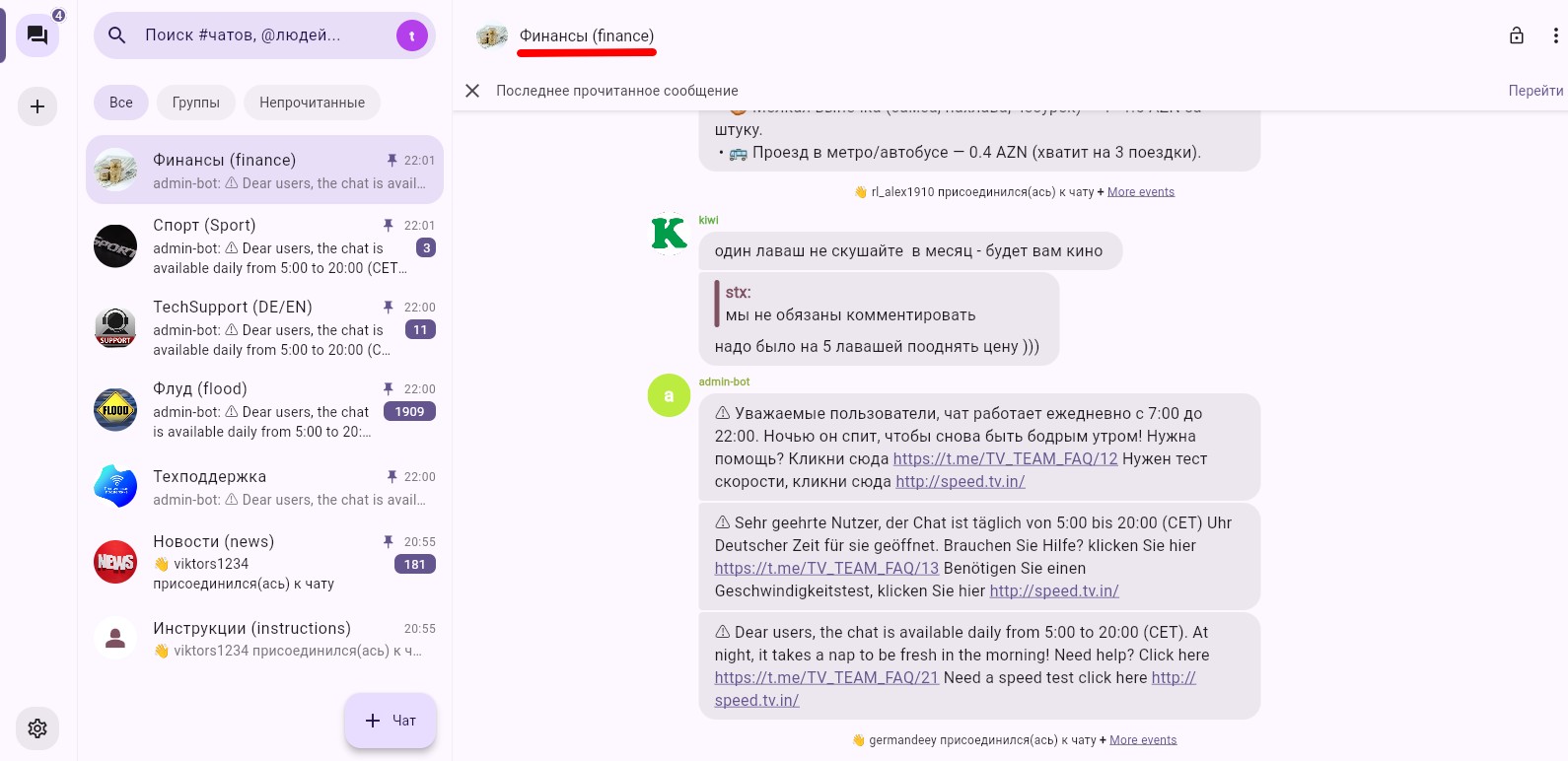Open the purple user avatar in search bar

(412, 35)
